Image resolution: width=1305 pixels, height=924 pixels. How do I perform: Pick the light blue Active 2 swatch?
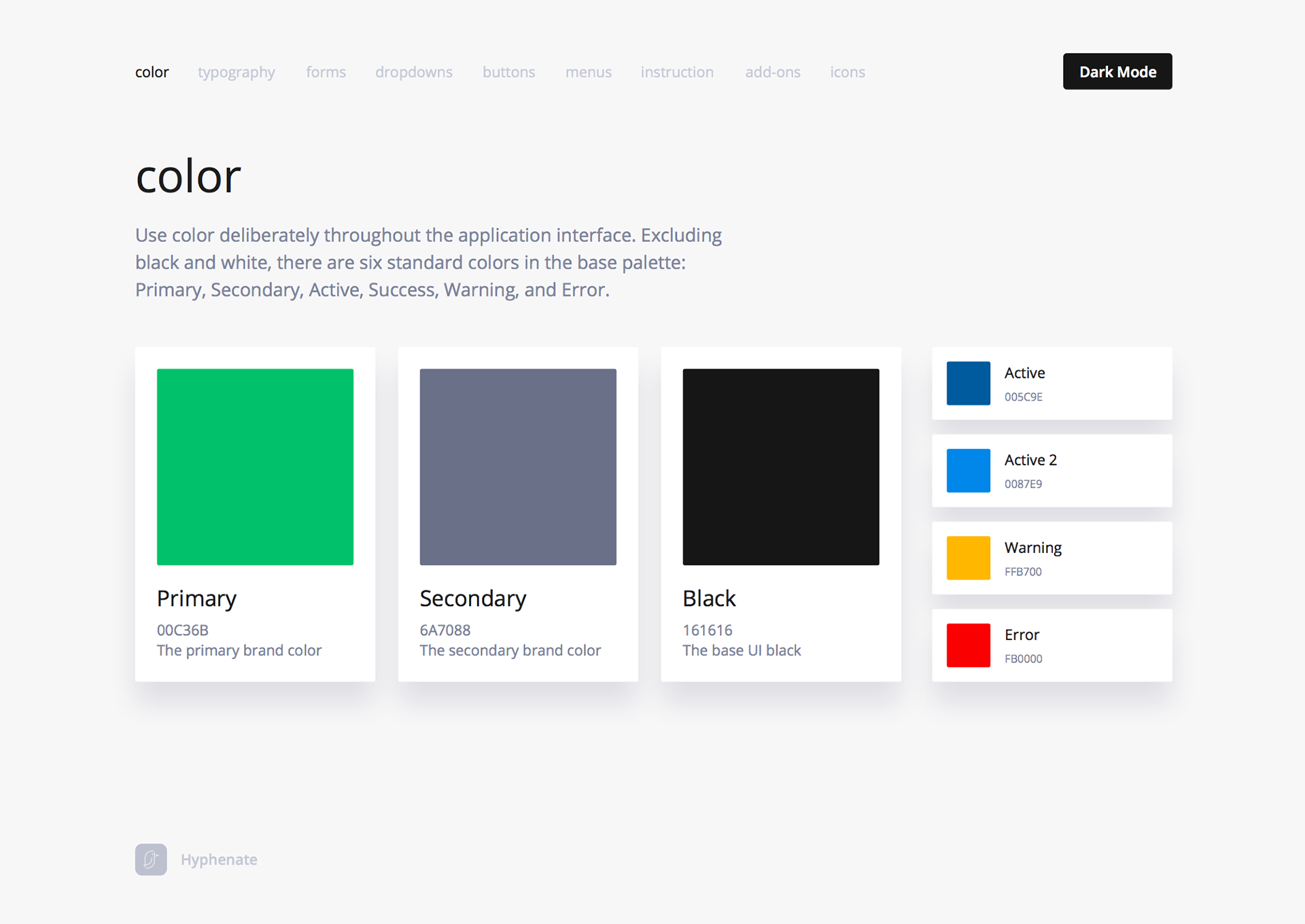pyautogui.click(x=968, y=470)
